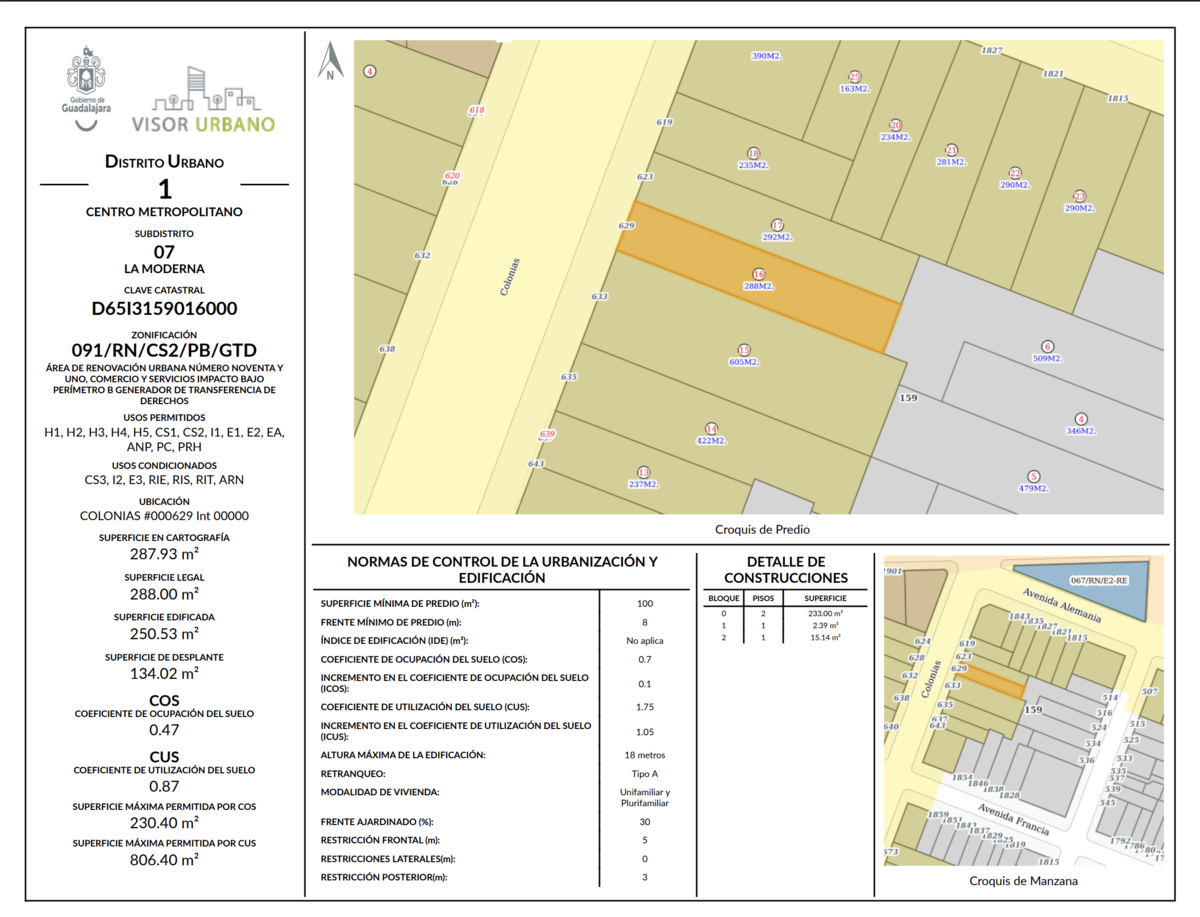This screenshot has width=1200, height=917.
Task: Click the Colonias street label in the main map
Action: pyautogui.click(x=510, y=276)
